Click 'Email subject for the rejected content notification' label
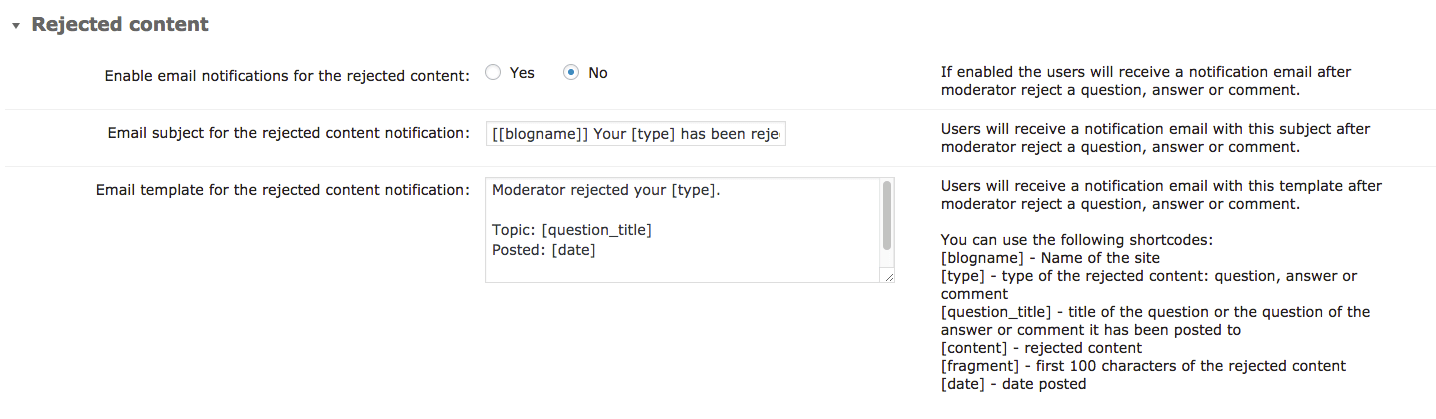Screen dimensions: 1436x419 coord(288,133)
